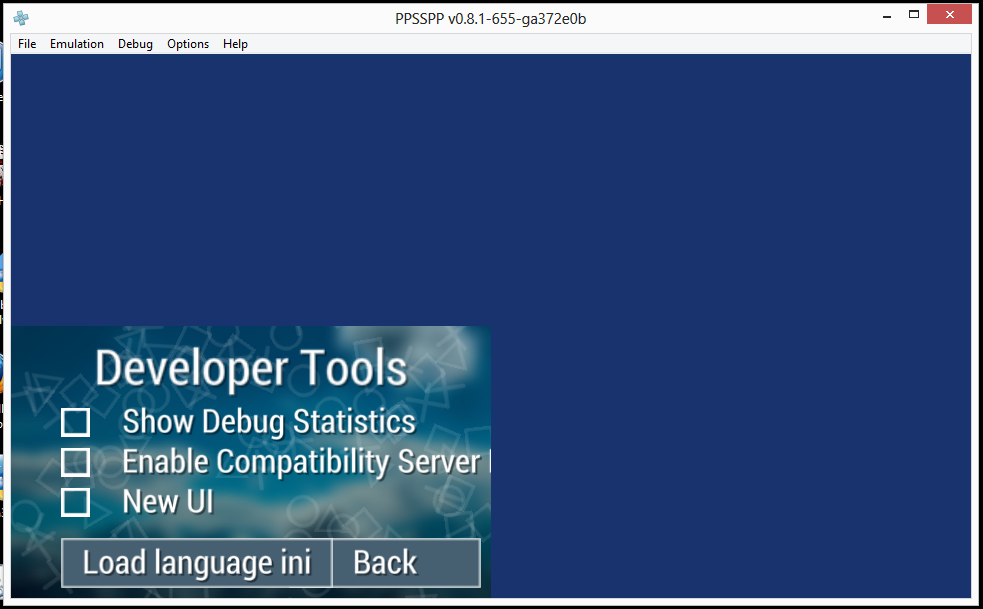
Task: Open the Emulation menu
Action: pos(77,44)
